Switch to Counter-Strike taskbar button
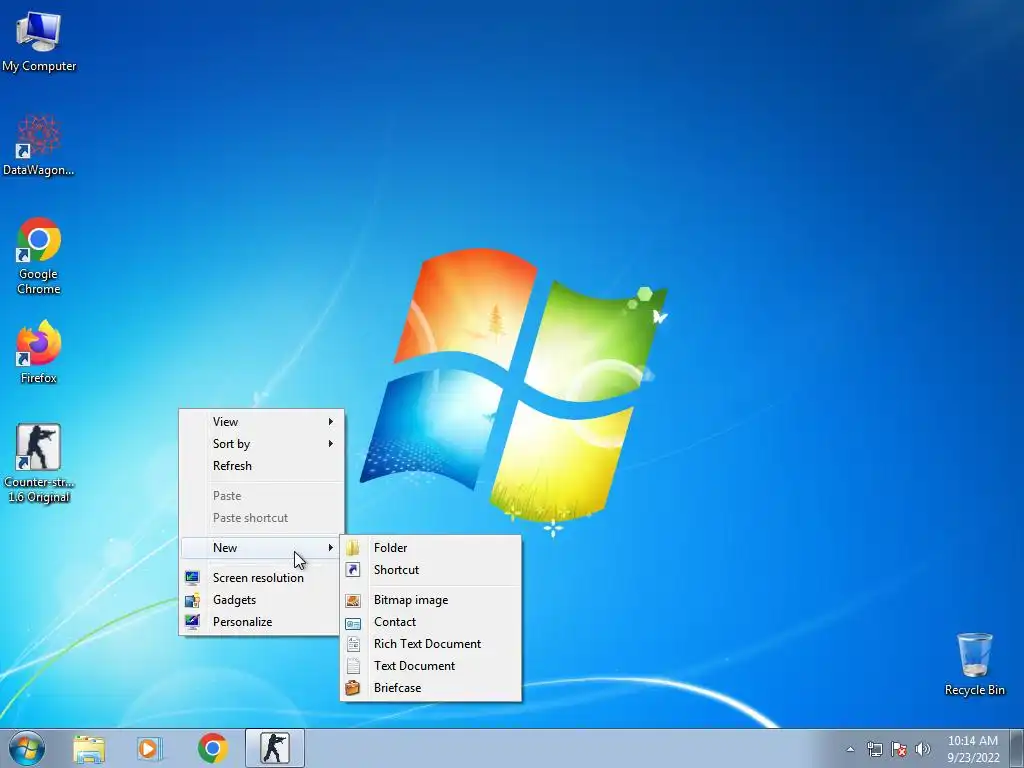The width and height of the screenshot is (1024, 768). [275, 748]
